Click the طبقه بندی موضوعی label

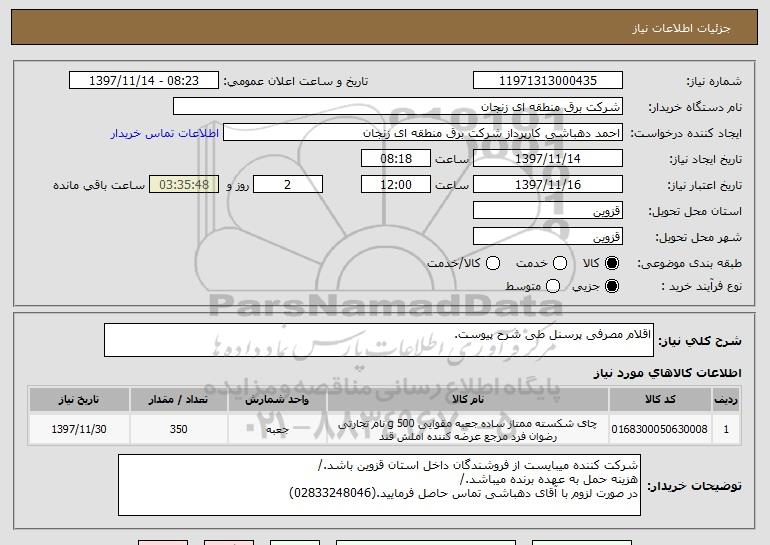click(689, 264)
